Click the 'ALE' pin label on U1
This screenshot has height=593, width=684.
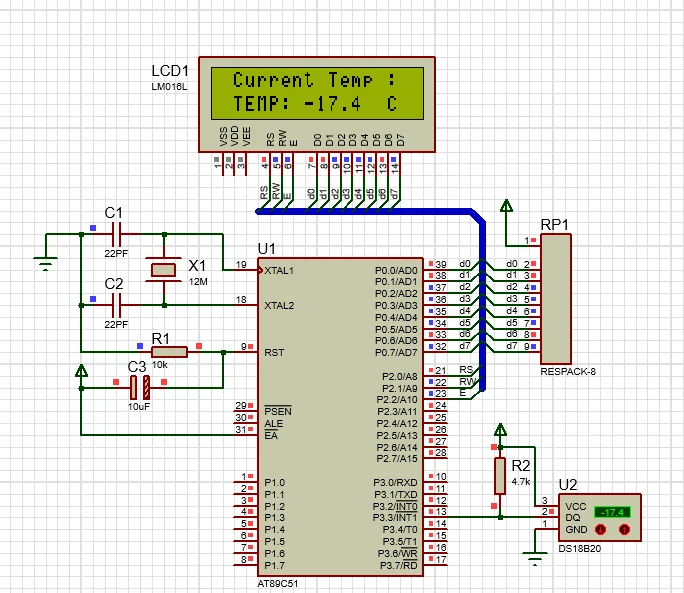click(x=274, y=424)
